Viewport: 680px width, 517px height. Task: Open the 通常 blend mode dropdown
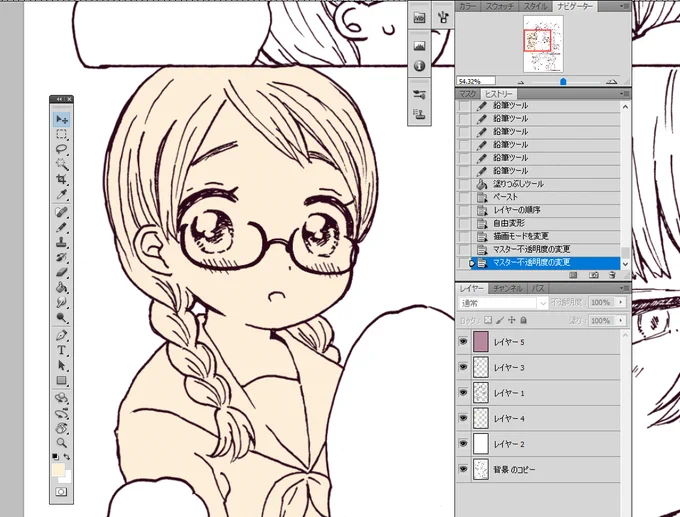(x=504, y=303)
